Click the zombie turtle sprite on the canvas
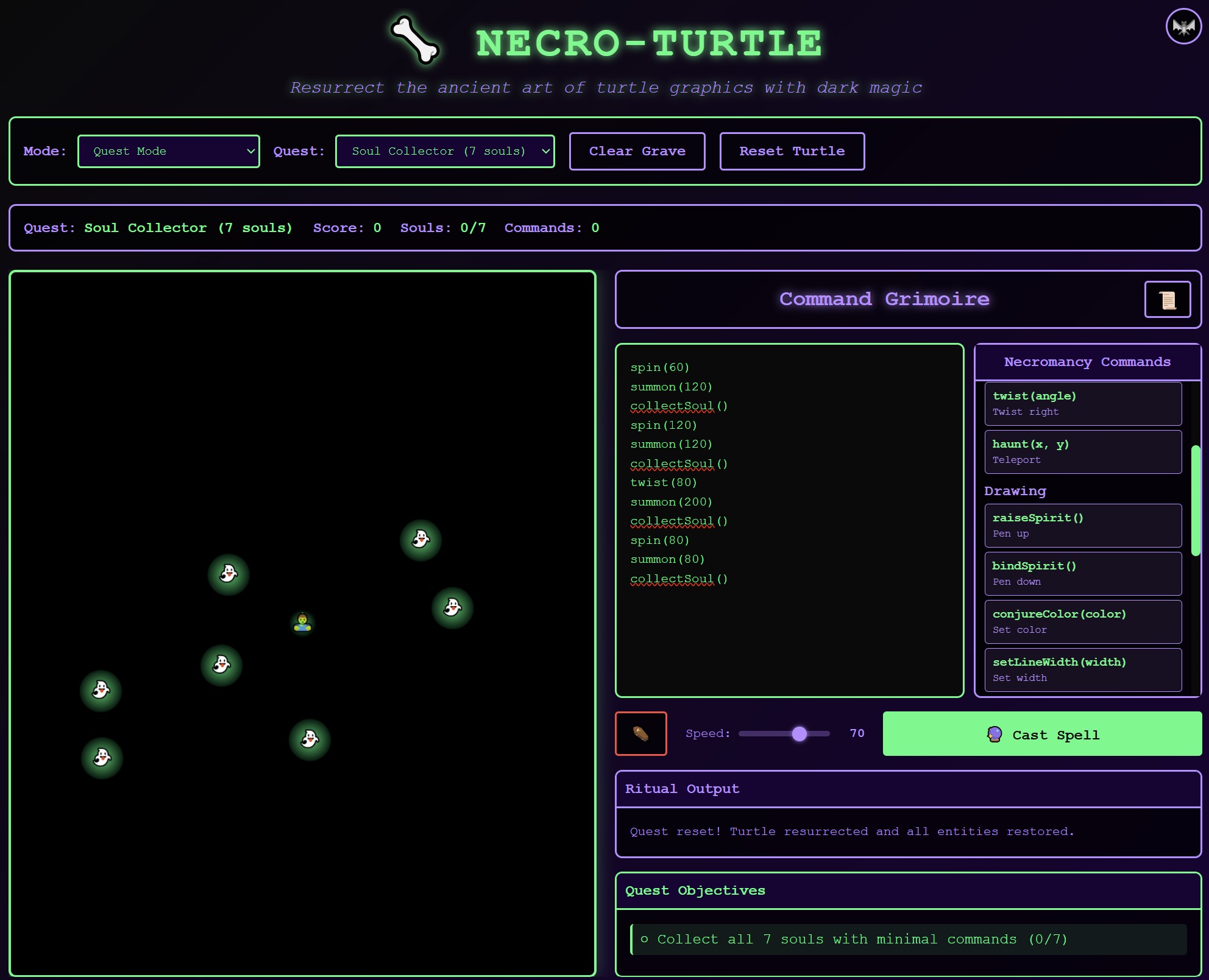This screenshot has height=980, width=1209. (302, 622)
